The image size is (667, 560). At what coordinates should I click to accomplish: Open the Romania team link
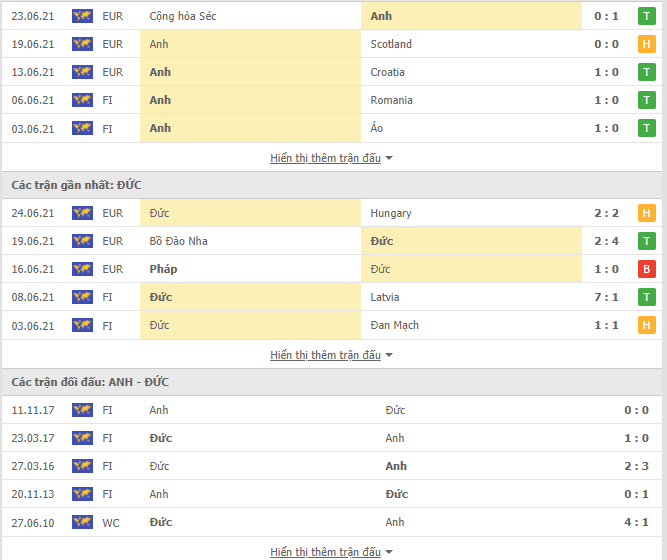coord(391,100)
